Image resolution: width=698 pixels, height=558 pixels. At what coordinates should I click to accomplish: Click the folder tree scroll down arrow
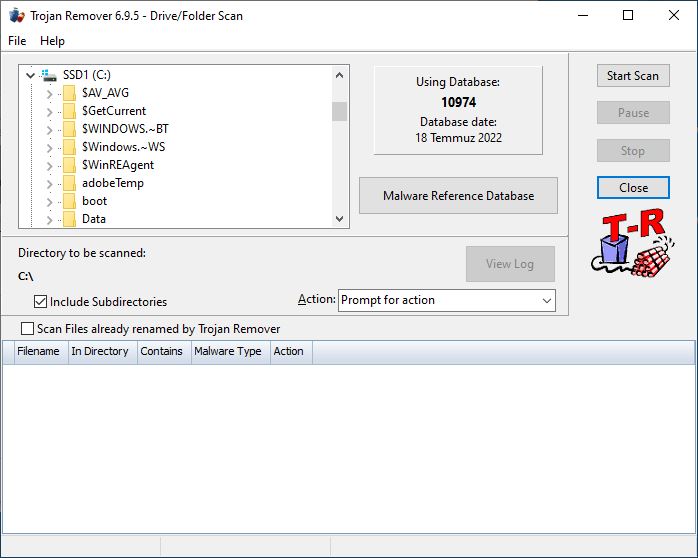click(339, 218)
